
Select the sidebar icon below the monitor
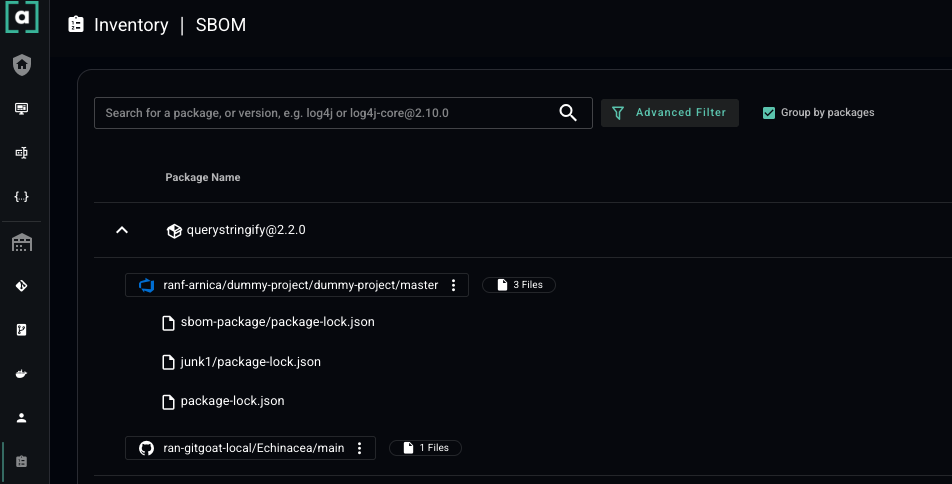click(21, 152)
